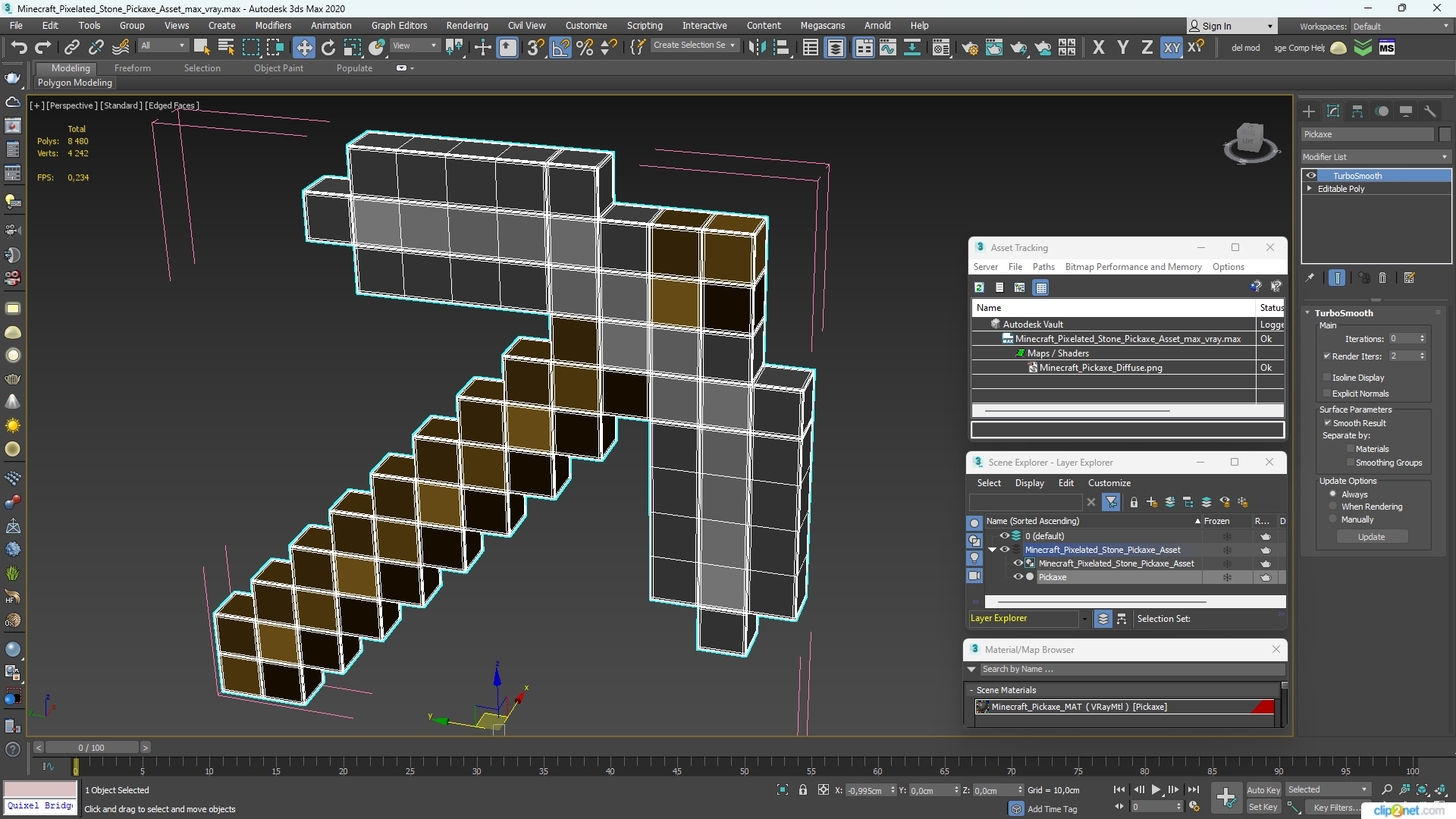
Task: Collapse Minecraft_Pixelated_Stone_Pickaxe_Asset layer
Action: [x=992, y=550]
